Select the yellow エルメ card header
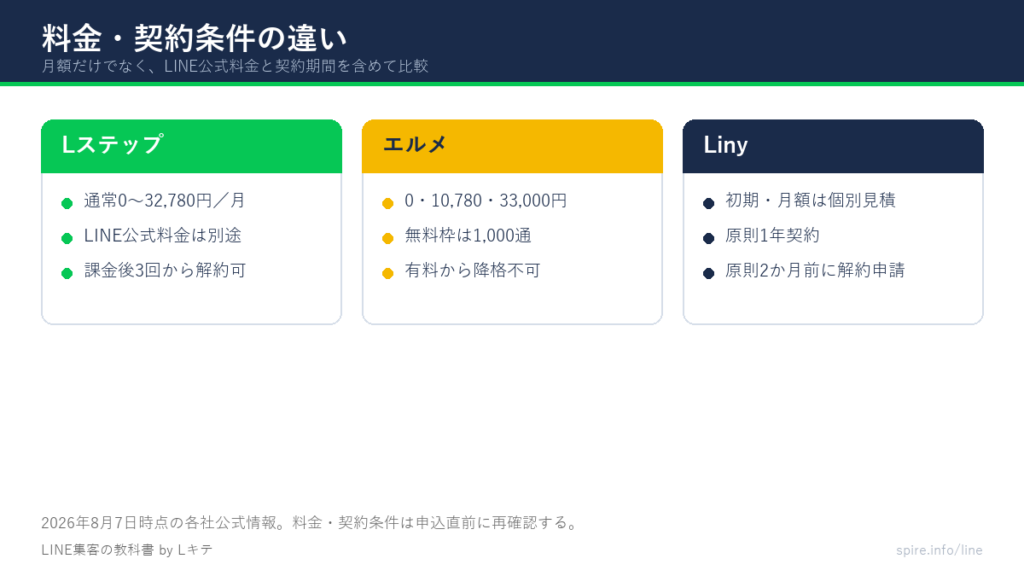The image size is (1024, 576). [x=513, y=146]
